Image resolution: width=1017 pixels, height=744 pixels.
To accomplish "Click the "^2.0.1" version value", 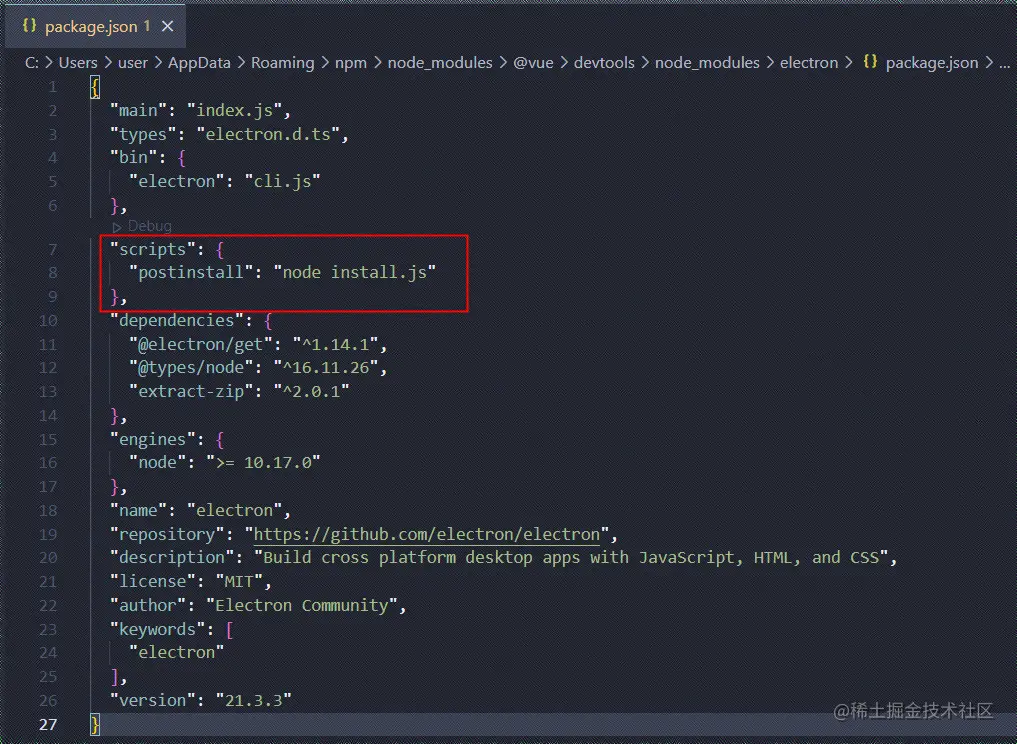I will point(311,392).
